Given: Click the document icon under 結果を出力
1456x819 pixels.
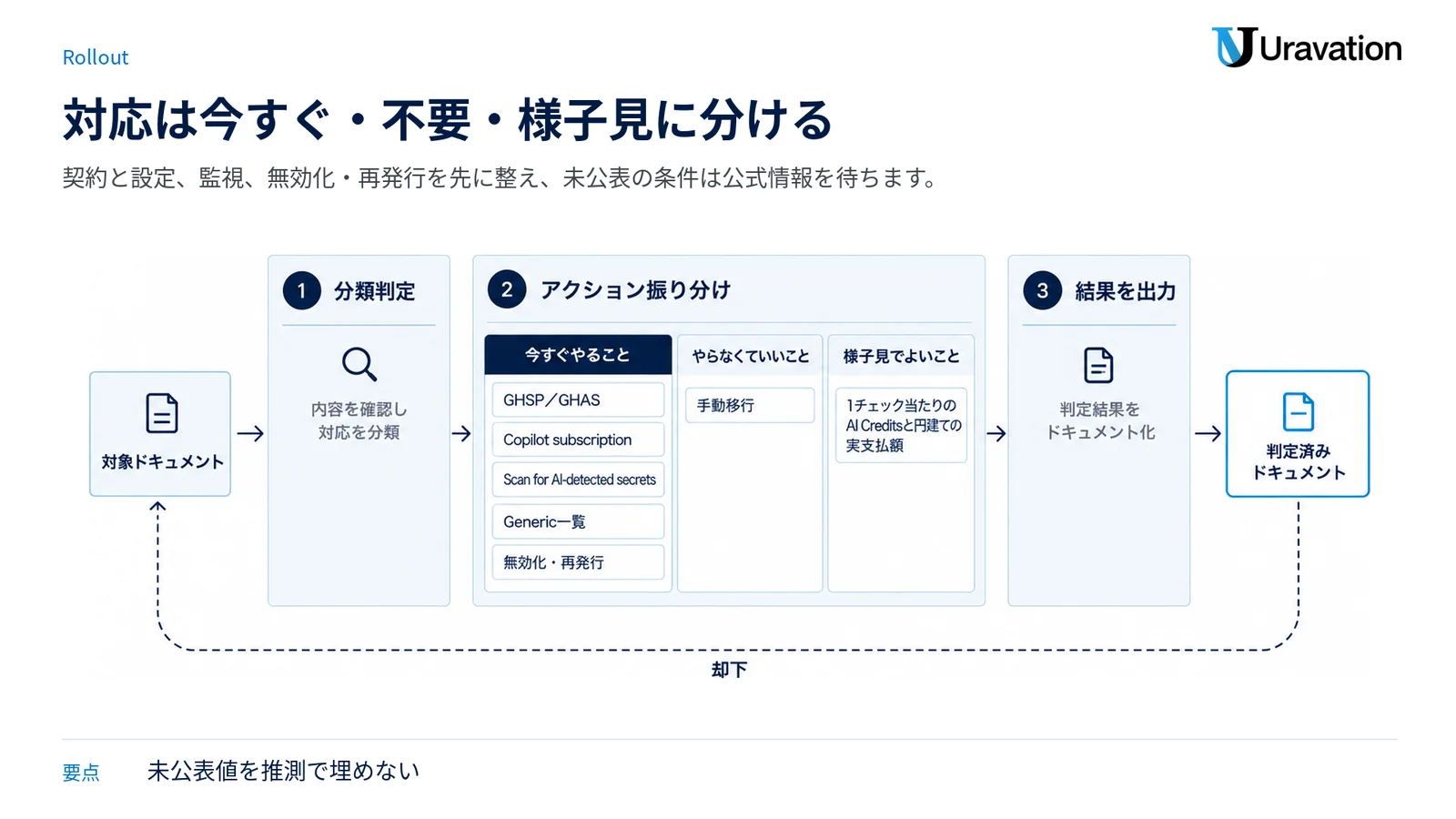Looking at the screenshot, I should [1098, 365].
